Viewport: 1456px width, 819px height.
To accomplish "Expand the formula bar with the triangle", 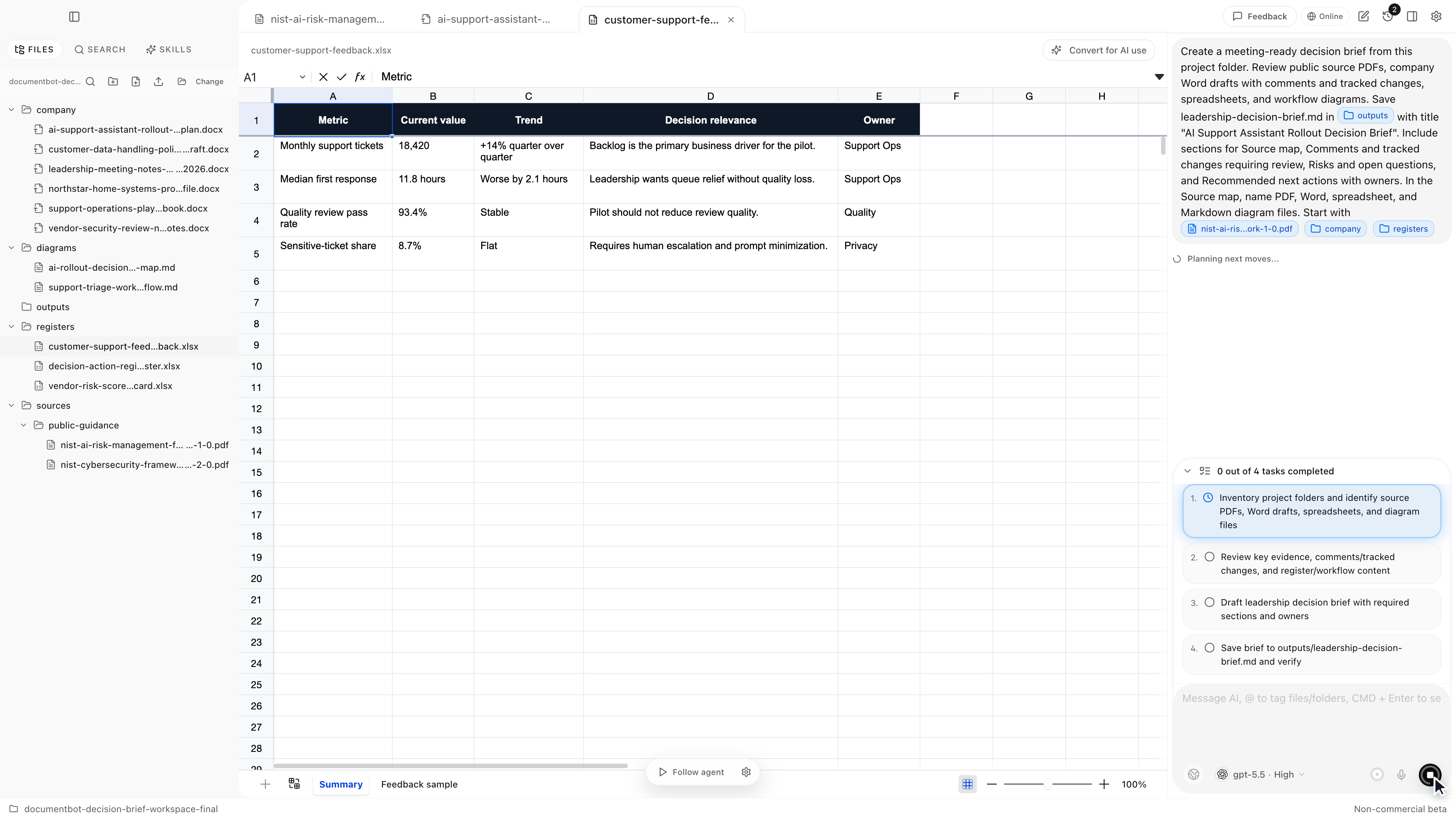I will 1159,77.
